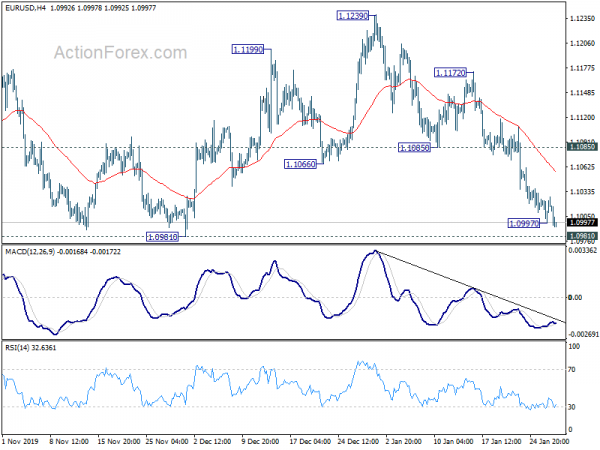Click the 1.10660 low price label
600x450 pixels.
tap(301, 164)
